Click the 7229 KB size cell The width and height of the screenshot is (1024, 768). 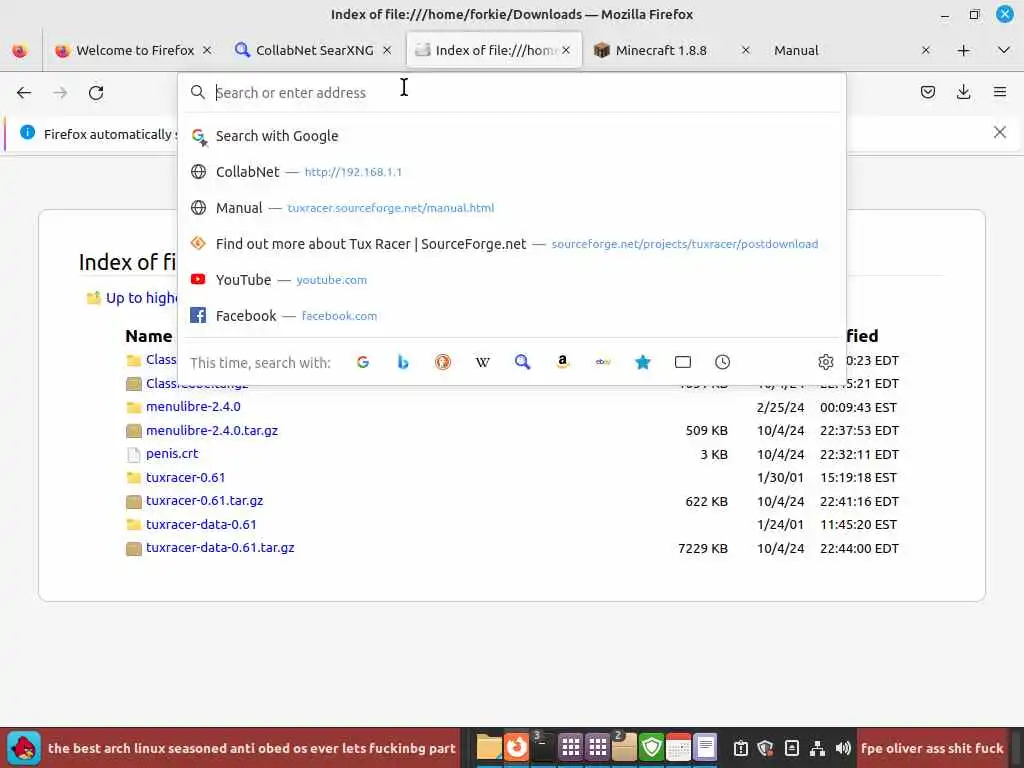point(703,549)
